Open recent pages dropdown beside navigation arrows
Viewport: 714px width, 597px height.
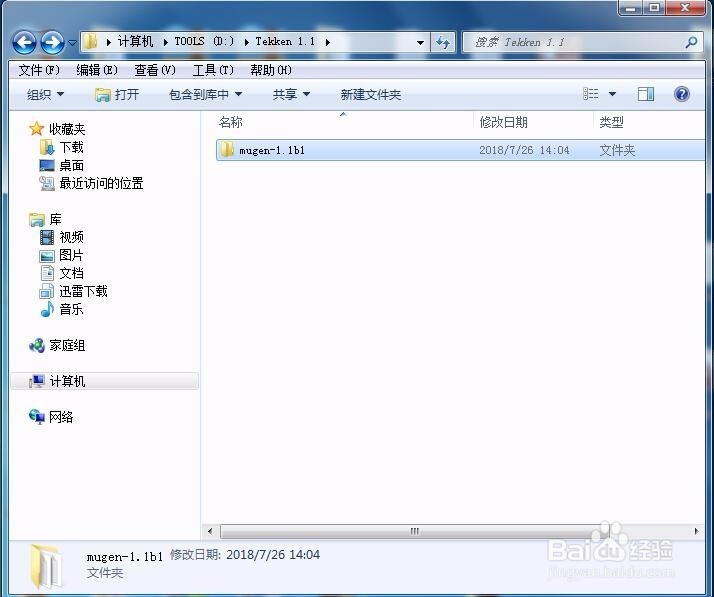coord(72,42)
